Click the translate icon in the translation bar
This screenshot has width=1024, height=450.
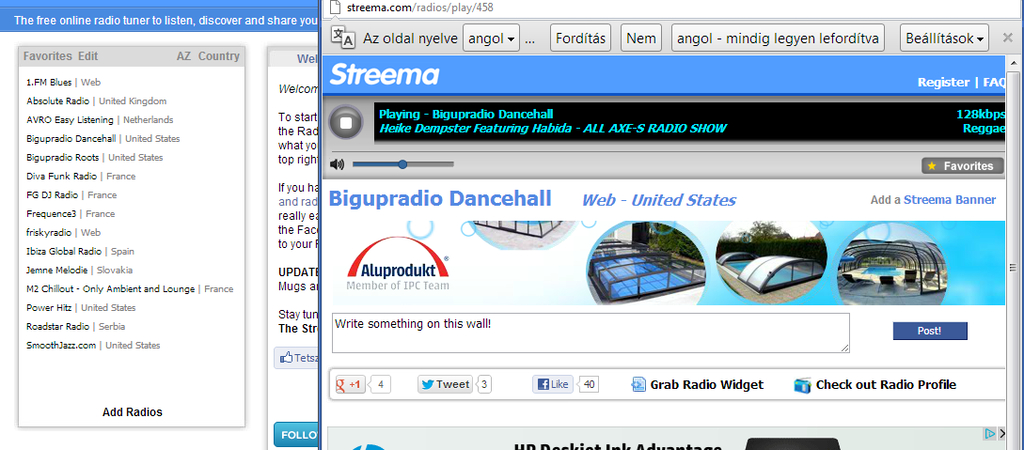pyautogui.click(x=343, y=38)
